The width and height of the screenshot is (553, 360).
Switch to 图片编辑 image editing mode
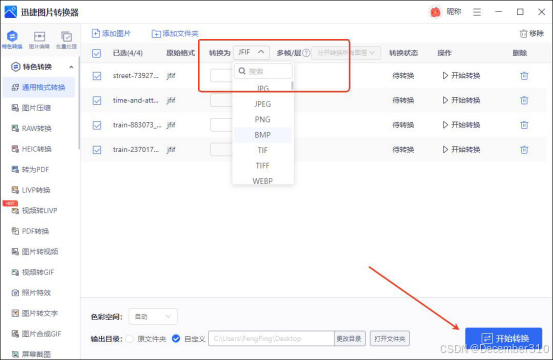39,39
